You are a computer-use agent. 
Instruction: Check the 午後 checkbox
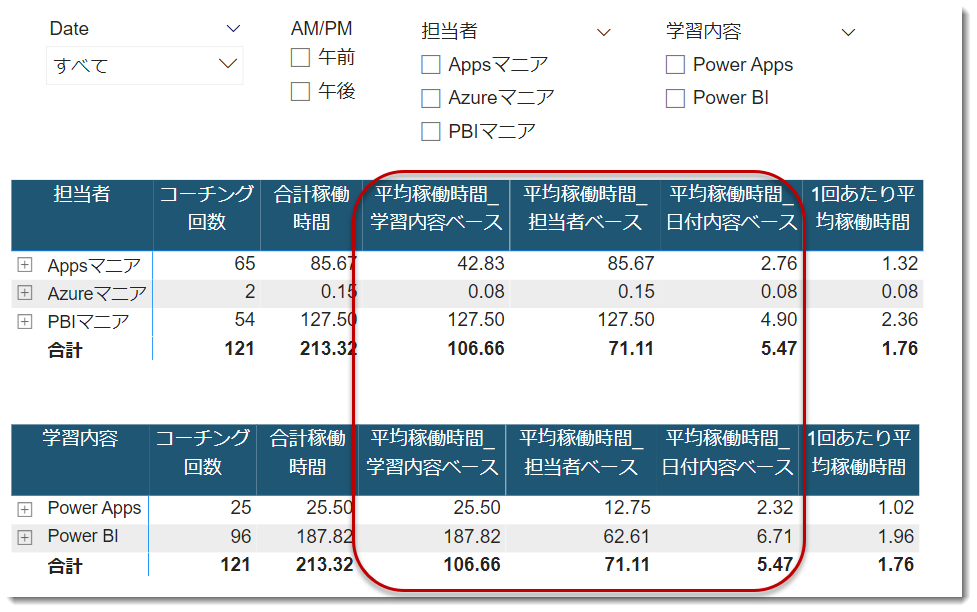(x=300, y=92)
